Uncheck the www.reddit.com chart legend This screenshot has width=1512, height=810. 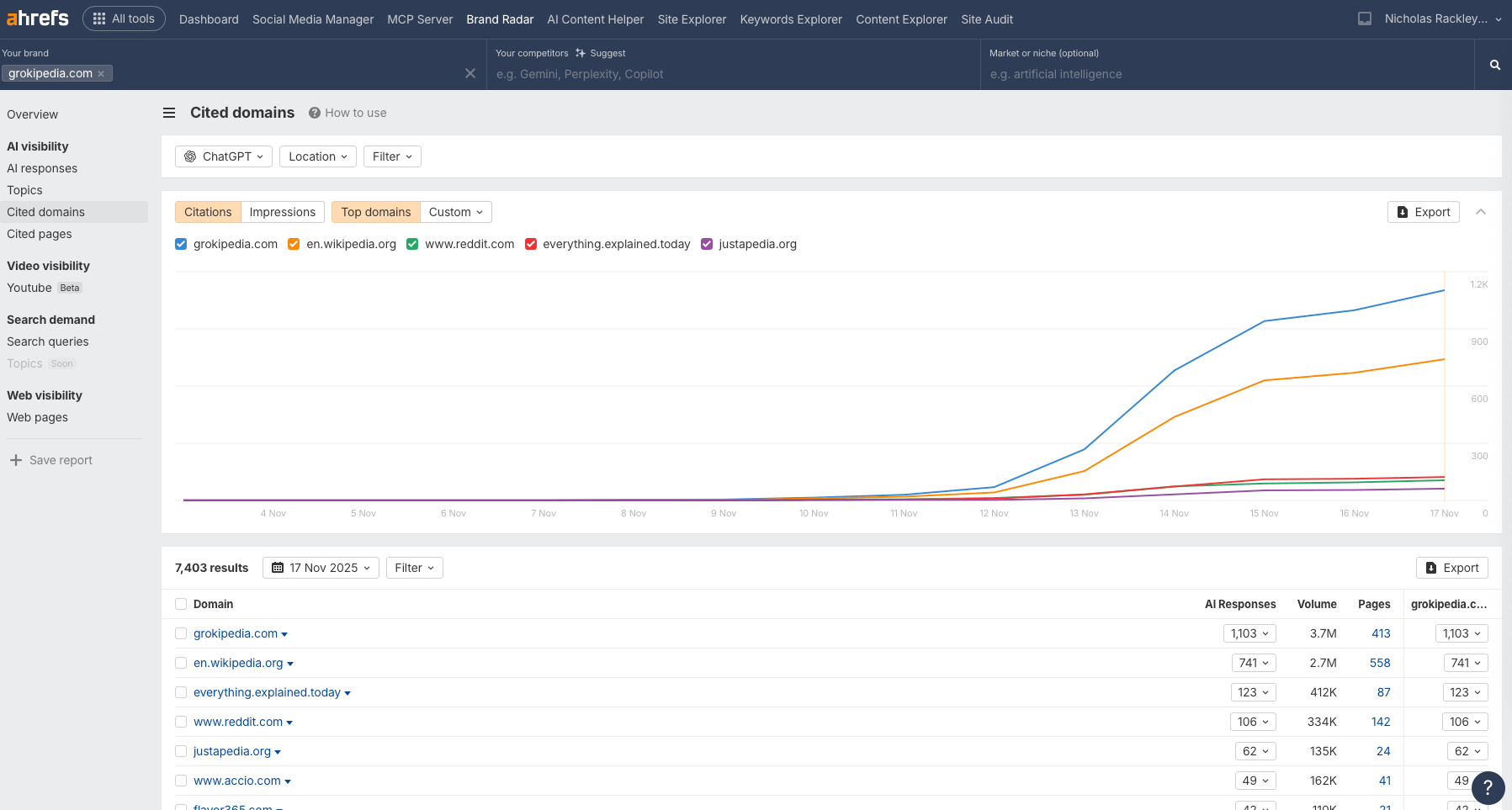pyautogui.click(x=411, y=244)
